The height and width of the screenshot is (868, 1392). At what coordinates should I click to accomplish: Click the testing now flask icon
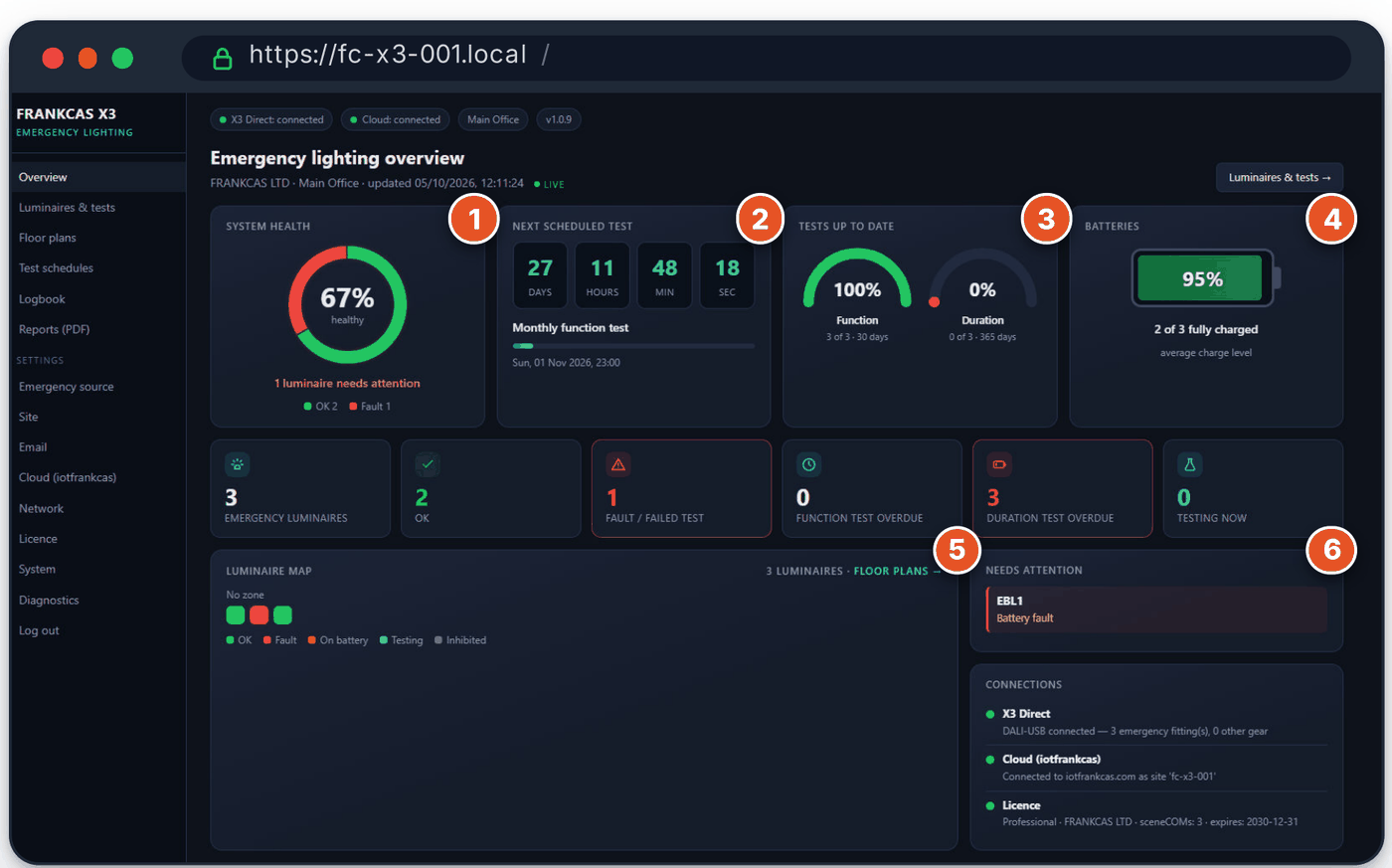pos(1189,464)
